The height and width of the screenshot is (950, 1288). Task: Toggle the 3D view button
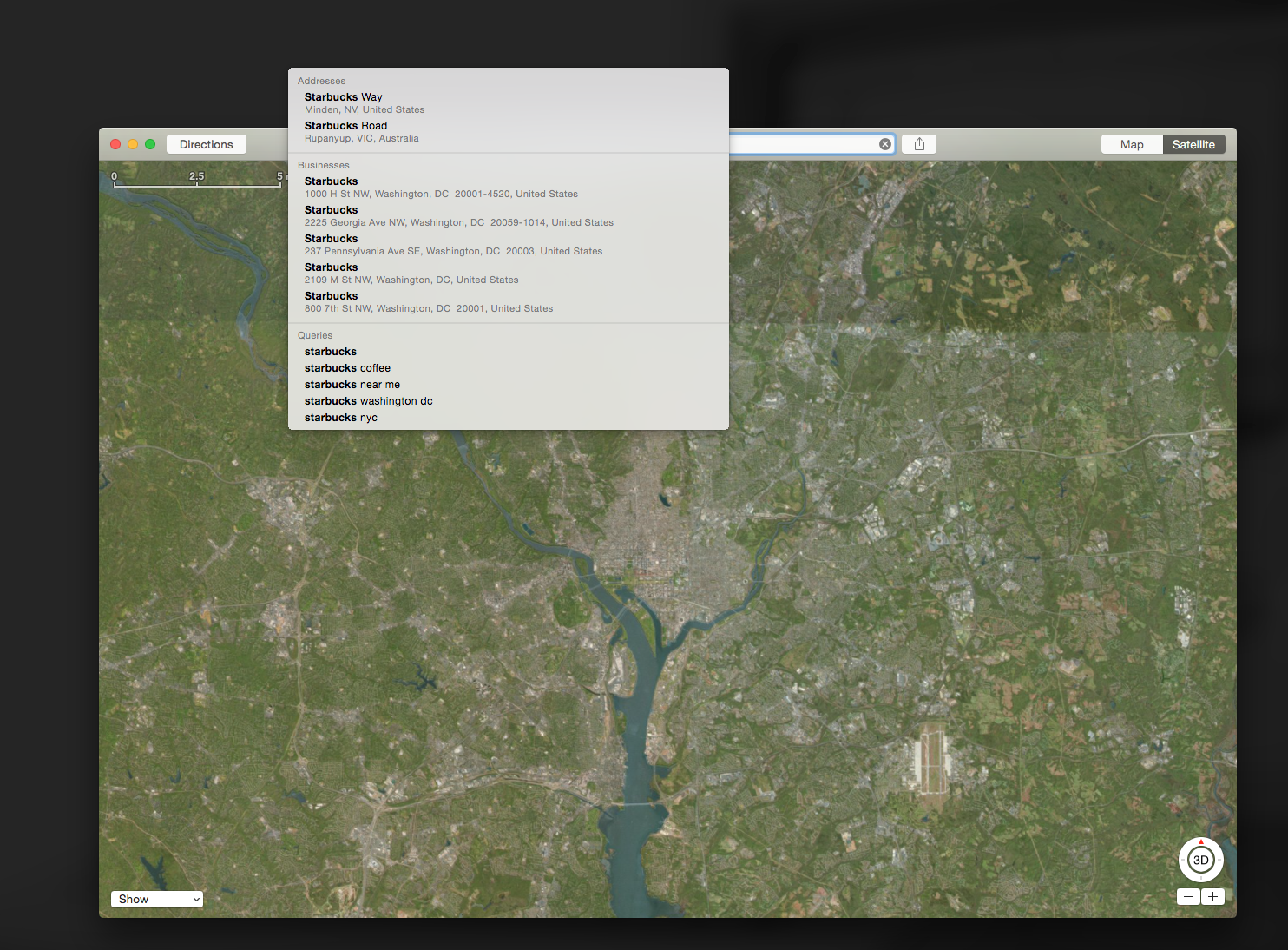point(1201,860)
